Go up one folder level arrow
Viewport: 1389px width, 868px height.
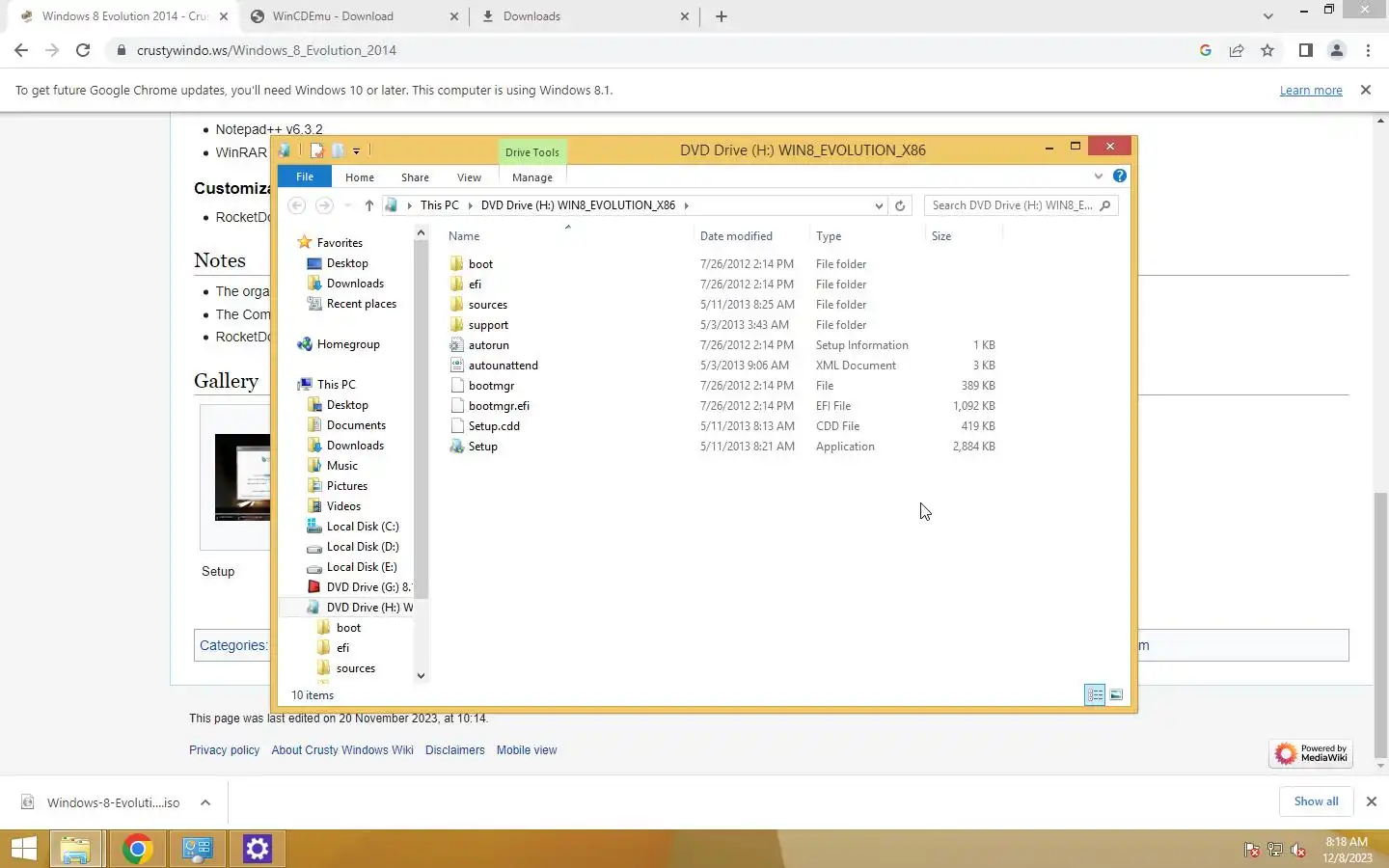[368, 205]
